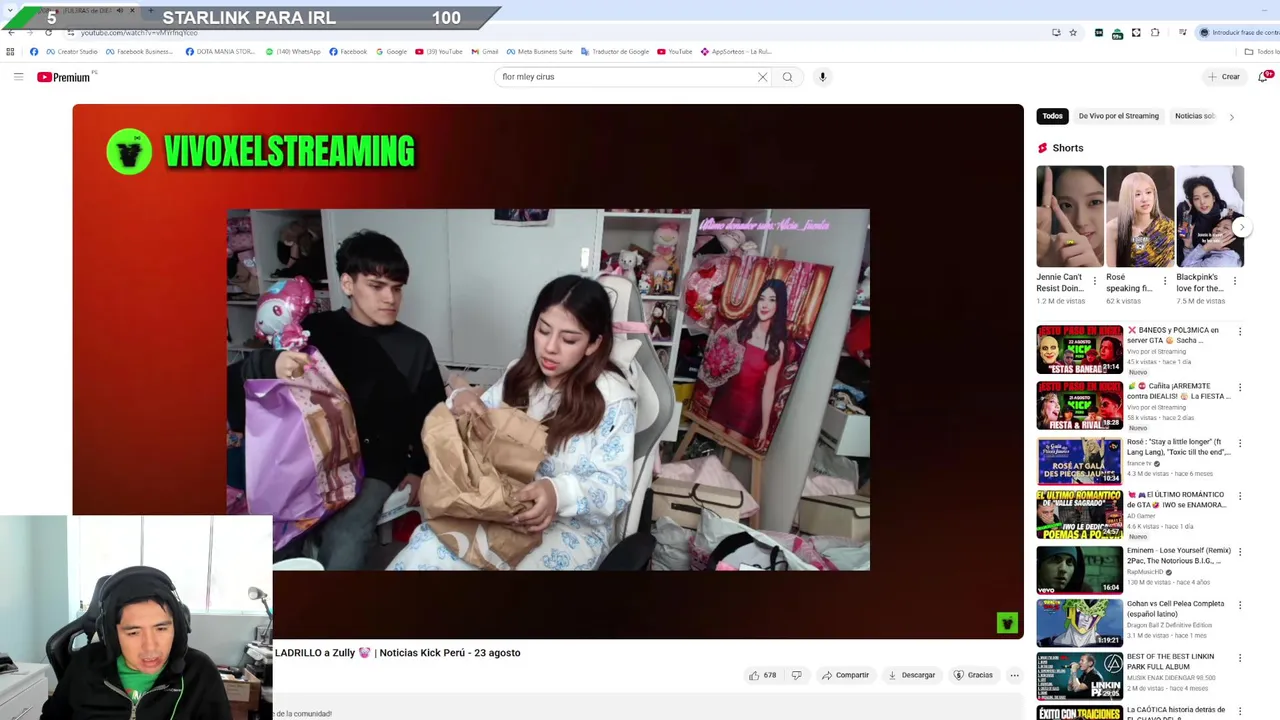Select the Todos filter chip
The width and height of the screenshot is (1280, 720).
(1052, 116)
